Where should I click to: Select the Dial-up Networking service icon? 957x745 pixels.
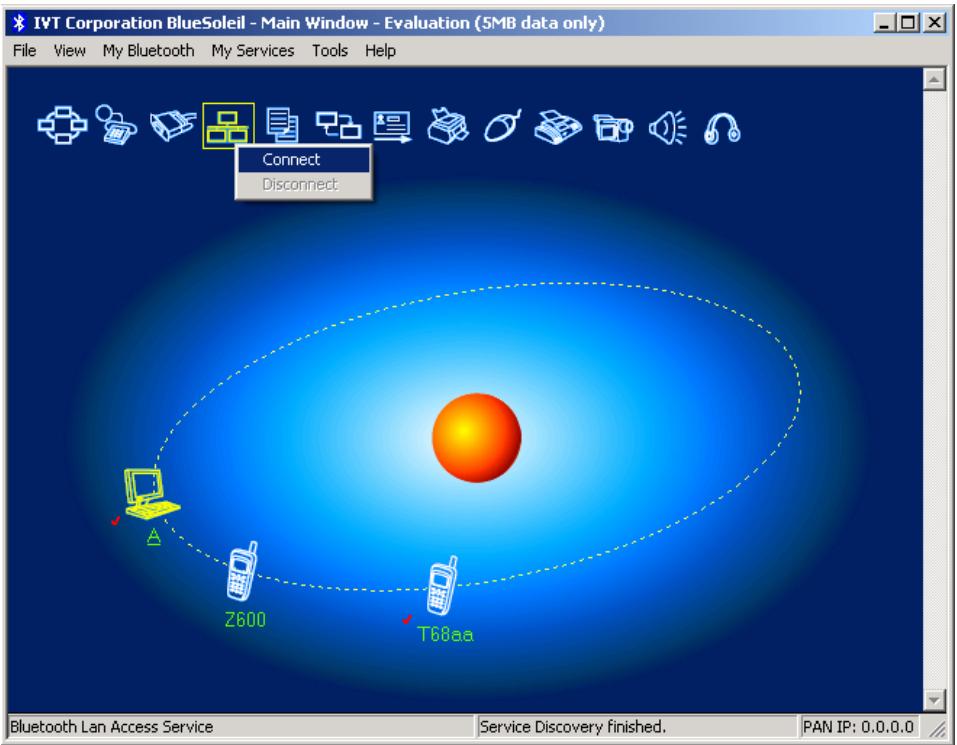117,125
